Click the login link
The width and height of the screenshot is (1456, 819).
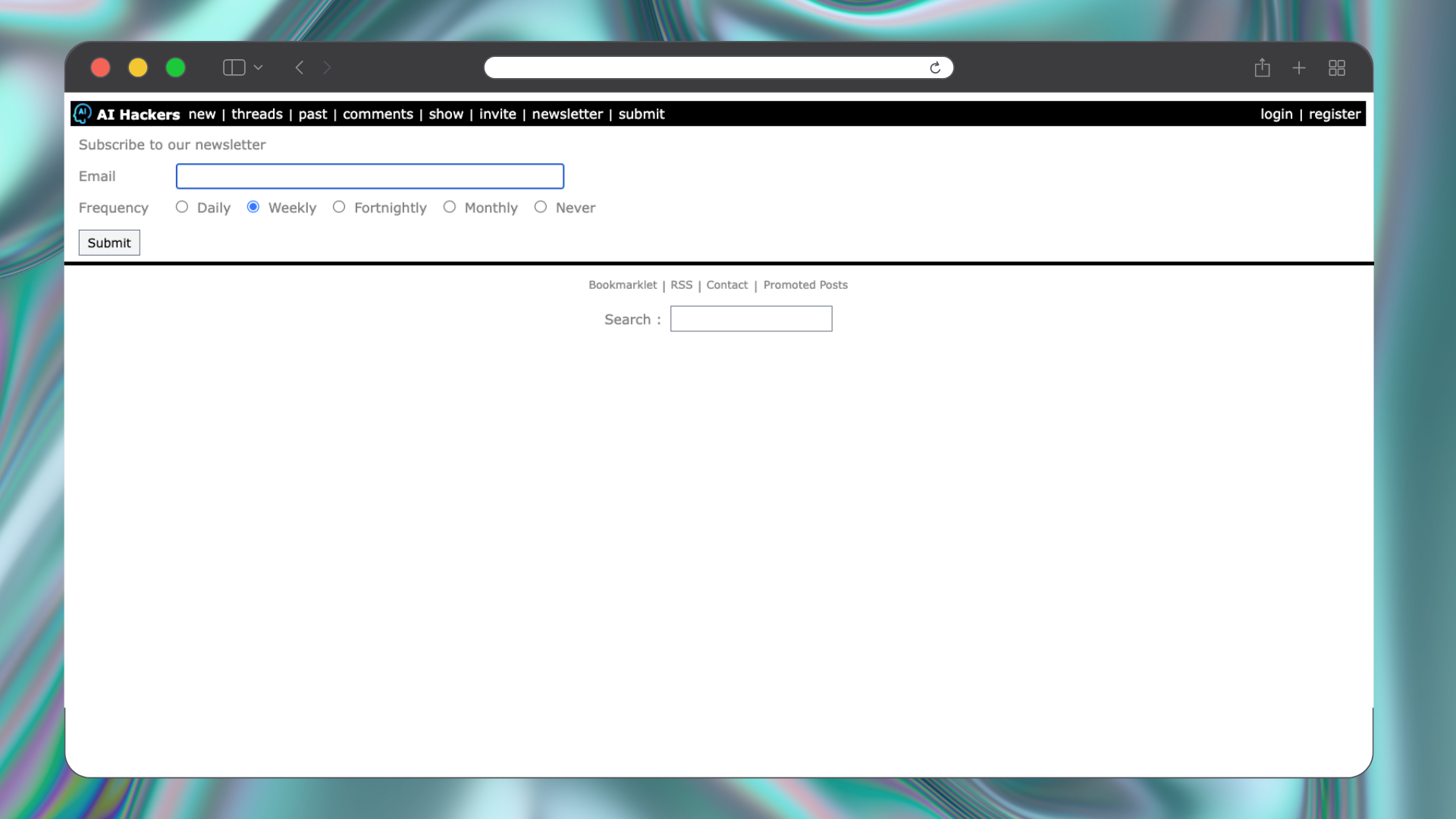coord(1276,114)
